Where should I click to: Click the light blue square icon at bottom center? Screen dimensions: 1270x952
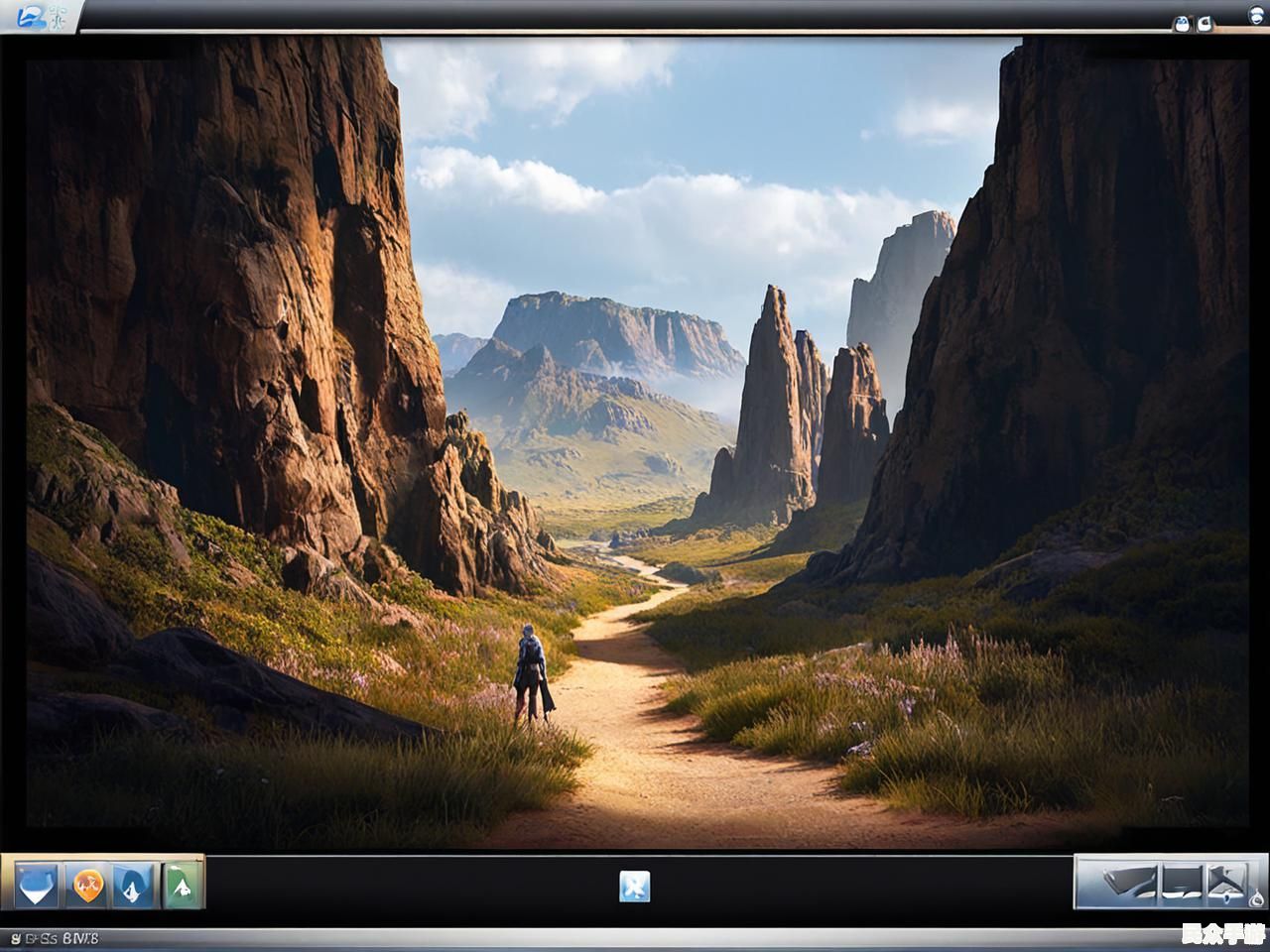[635, 886]
